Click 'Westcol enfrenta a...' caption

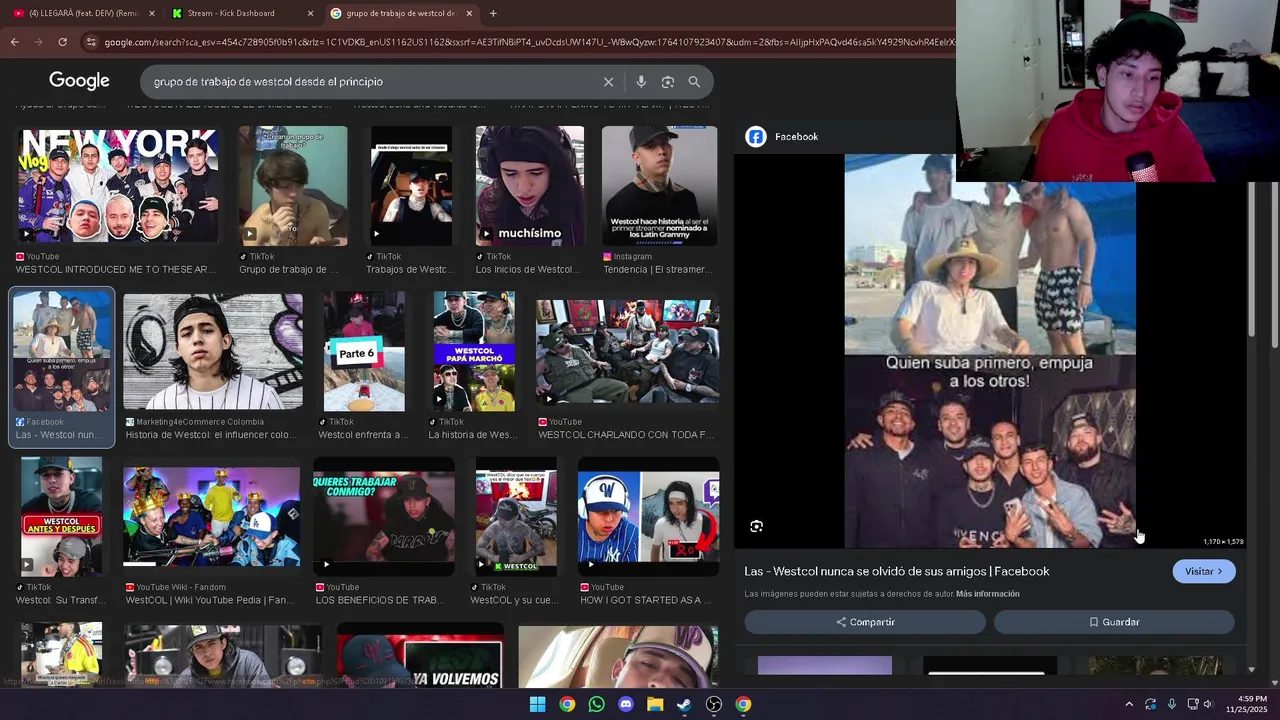363,435
